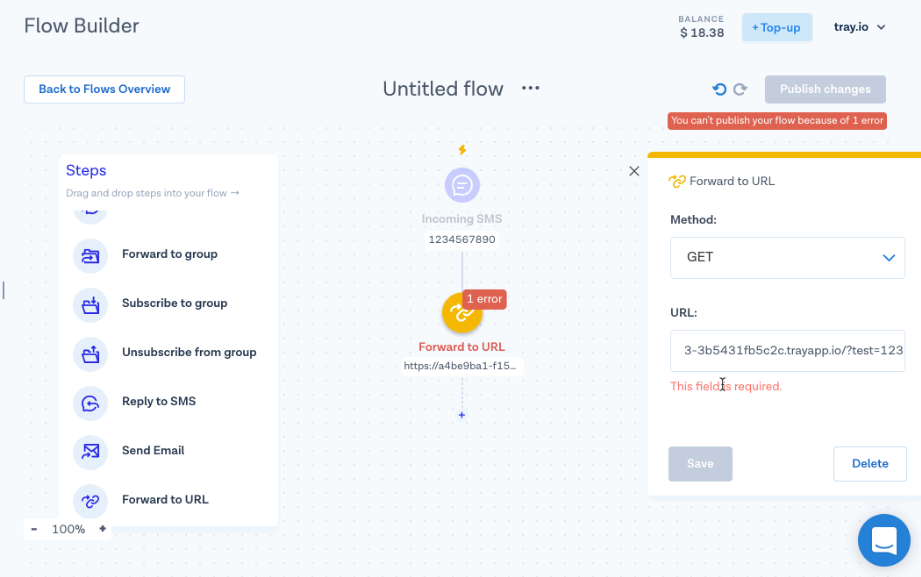Select the Forward to group step icon
Screen dimensions: 921x577
90,254
